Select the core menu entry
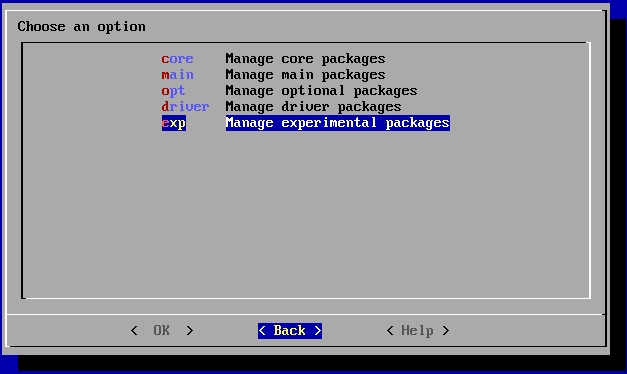 tap(178, 59)
